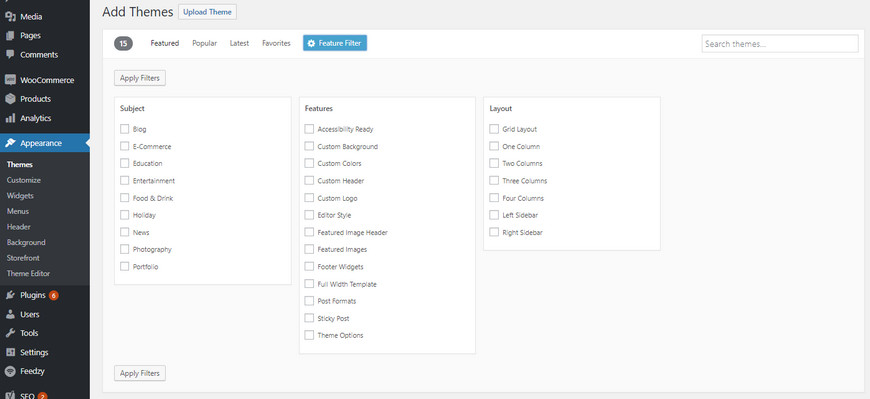The height and width of the screenshot is (399, 870).
Task: Select the Two Columns checkbox
Action: (494, 163)
